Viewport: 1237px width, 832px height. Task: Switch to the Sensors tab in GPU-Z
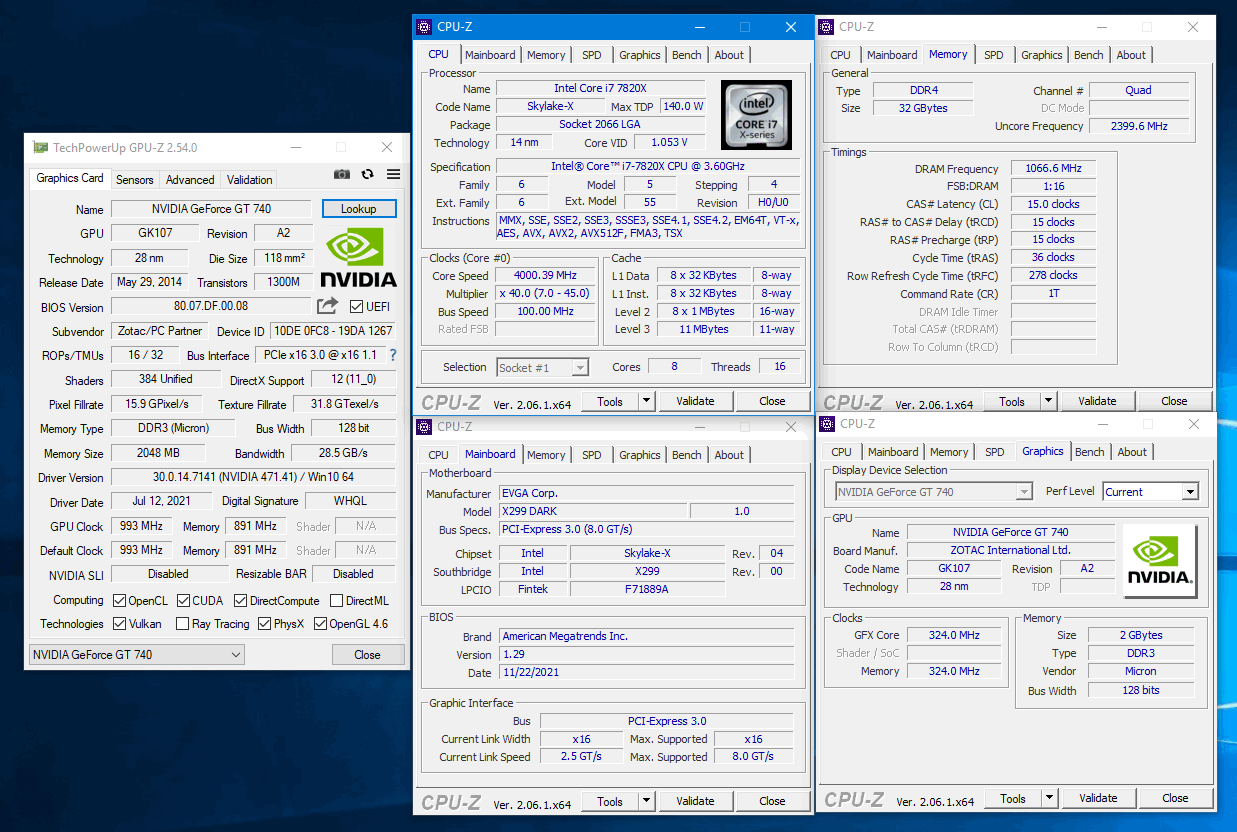click(x=134, y=180)
